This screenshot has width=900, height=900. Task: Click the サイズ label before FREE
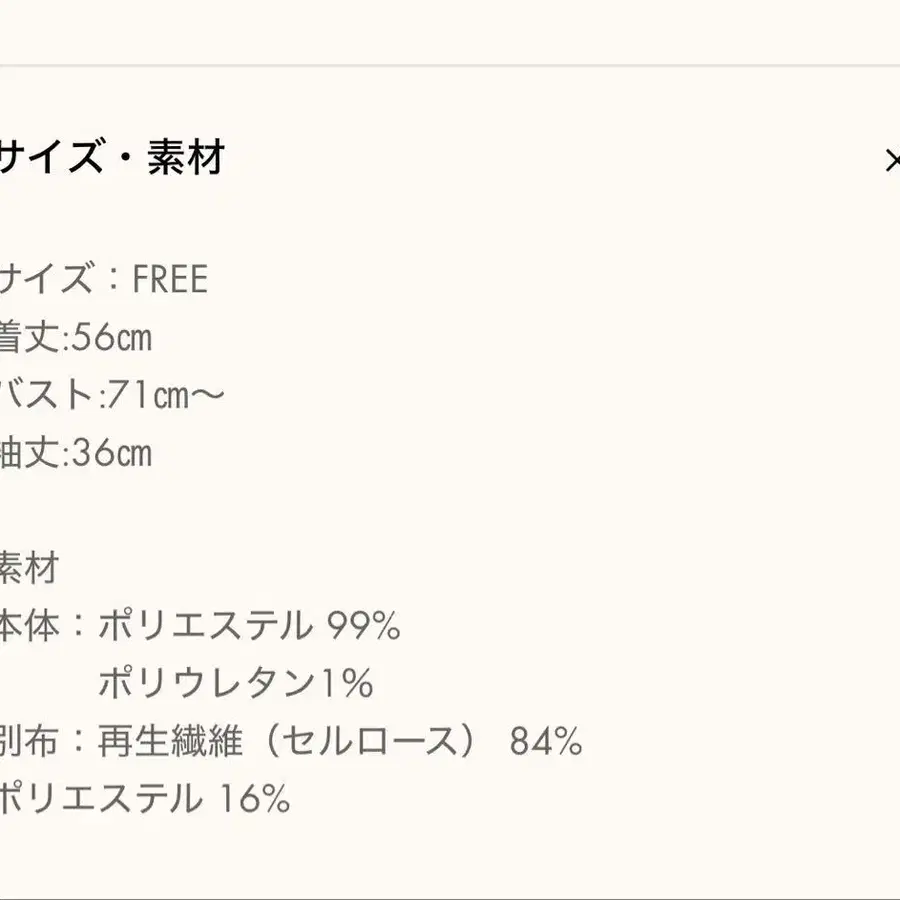click(46, 279)
